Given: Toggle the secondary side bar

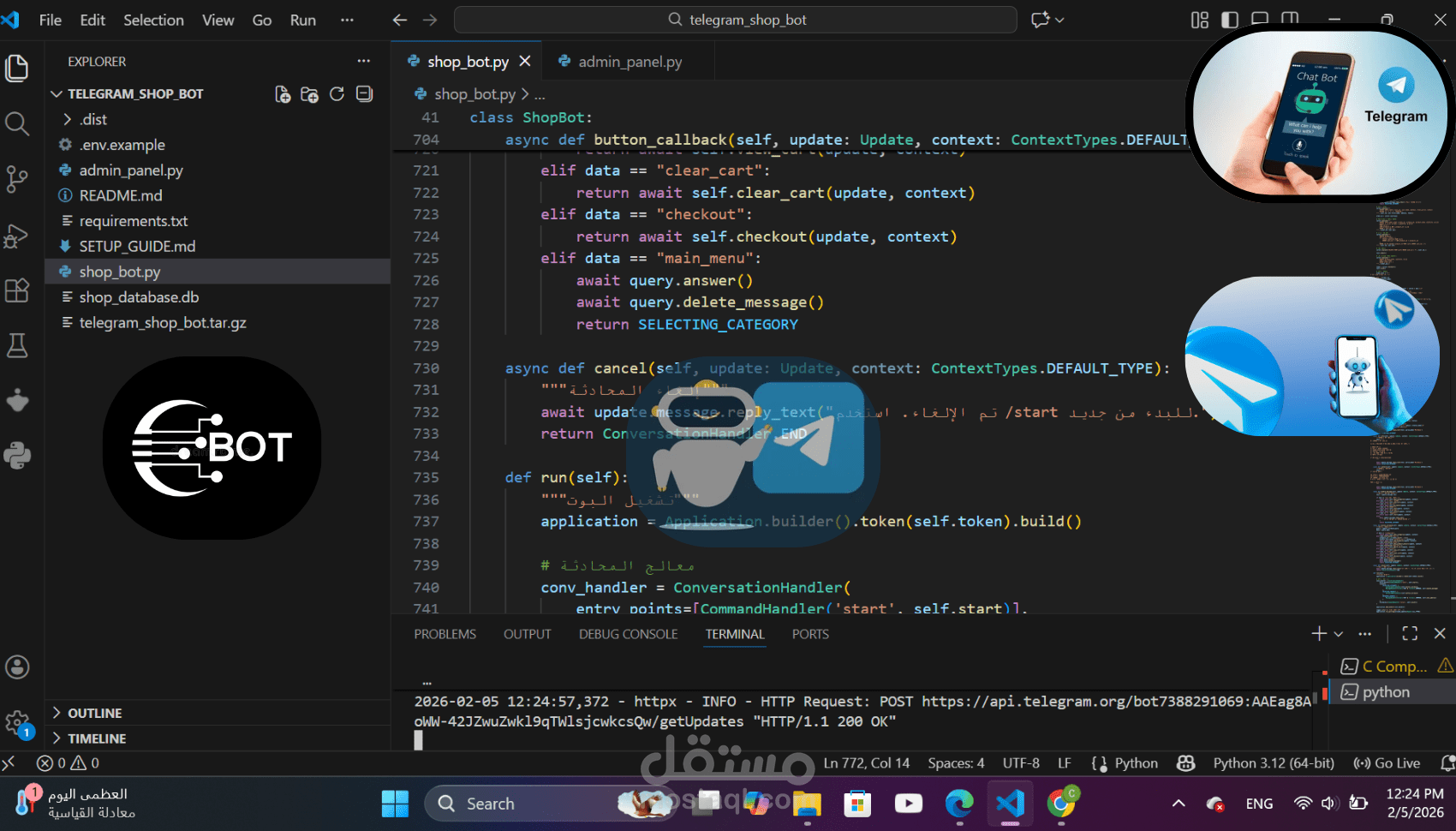Looking at the screenshot, I should (x=1290, y=20).
